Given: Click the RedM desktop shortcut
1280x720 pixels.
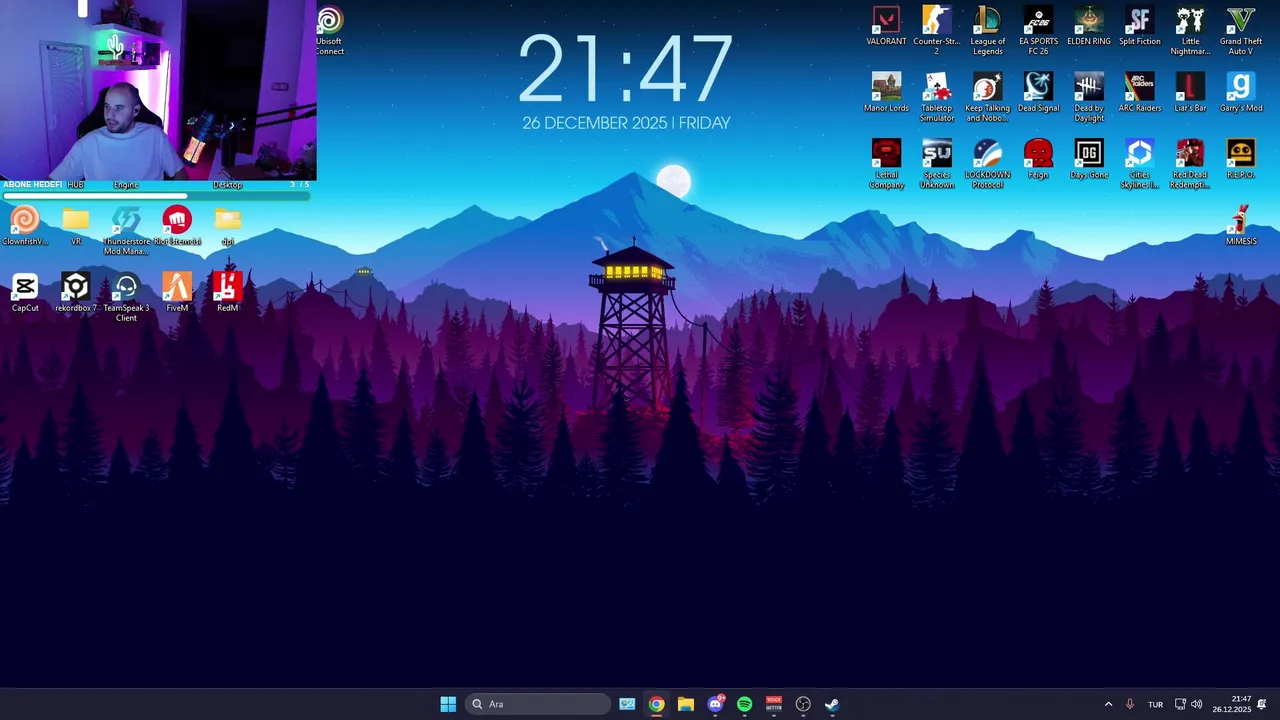Looking at the screenshot, I should pos(227,293).
